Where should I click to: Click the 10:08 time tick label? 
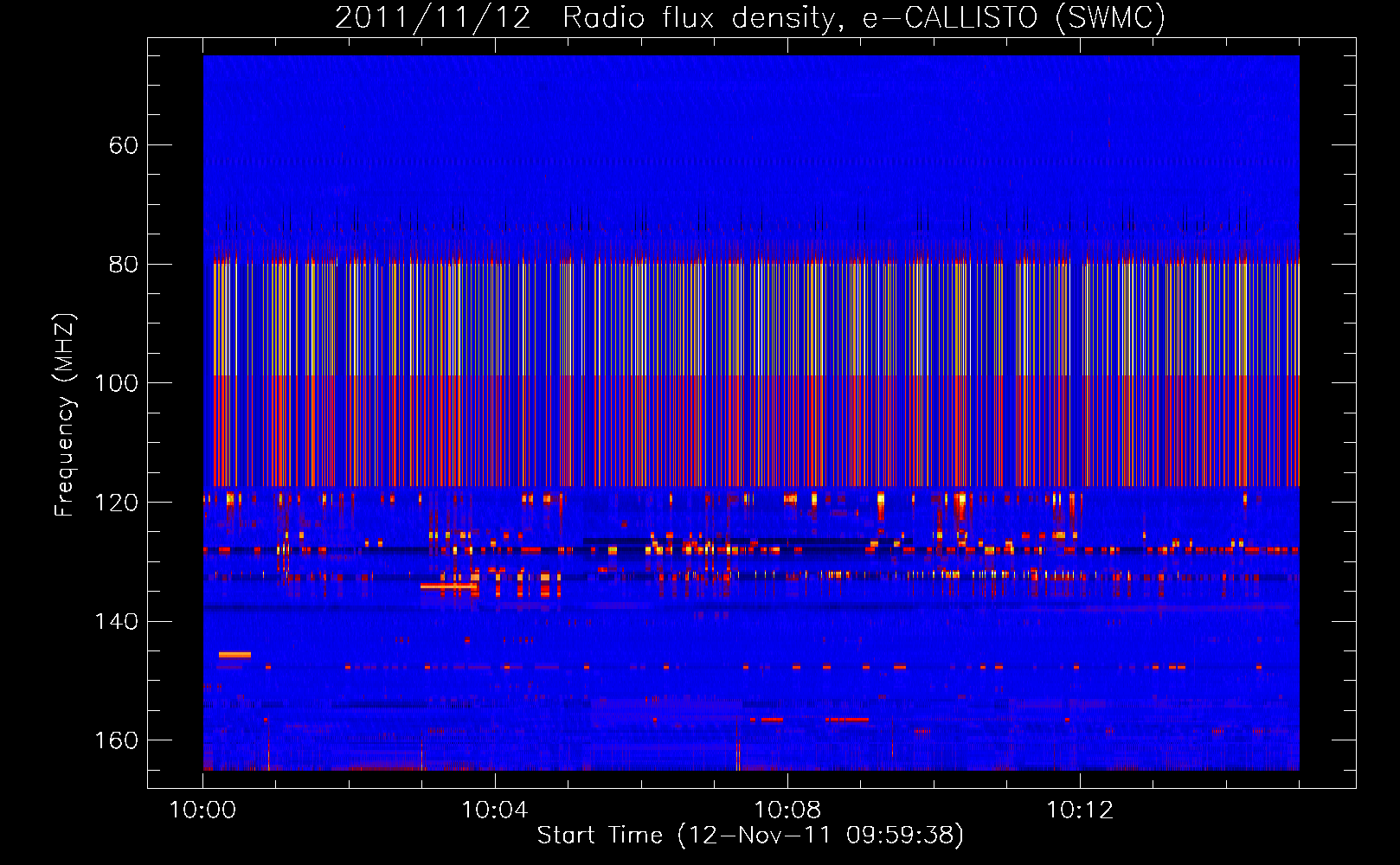click(x=787, y=811)
